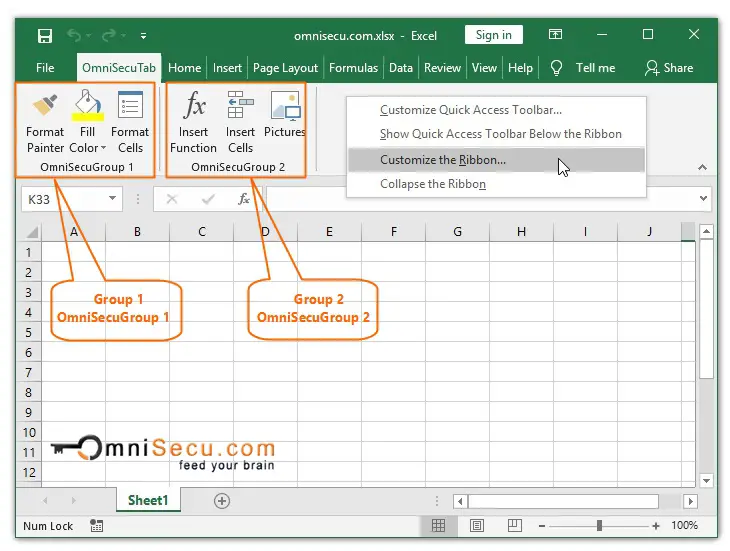Image resolution: width=730 pixels, height=551 pixels.
Task: Expand the Fill Color dropdown arrow
Action: click(x=103, y=148)
